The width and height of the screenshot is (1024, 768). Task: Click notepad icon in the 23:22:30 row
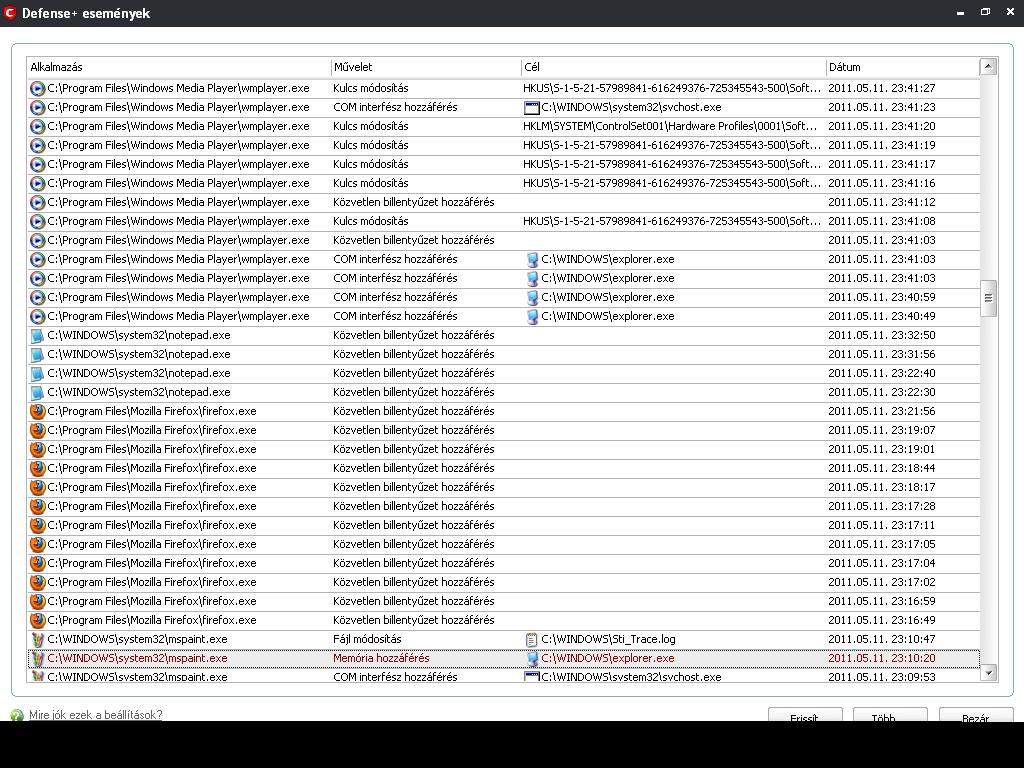pos(38,392)
